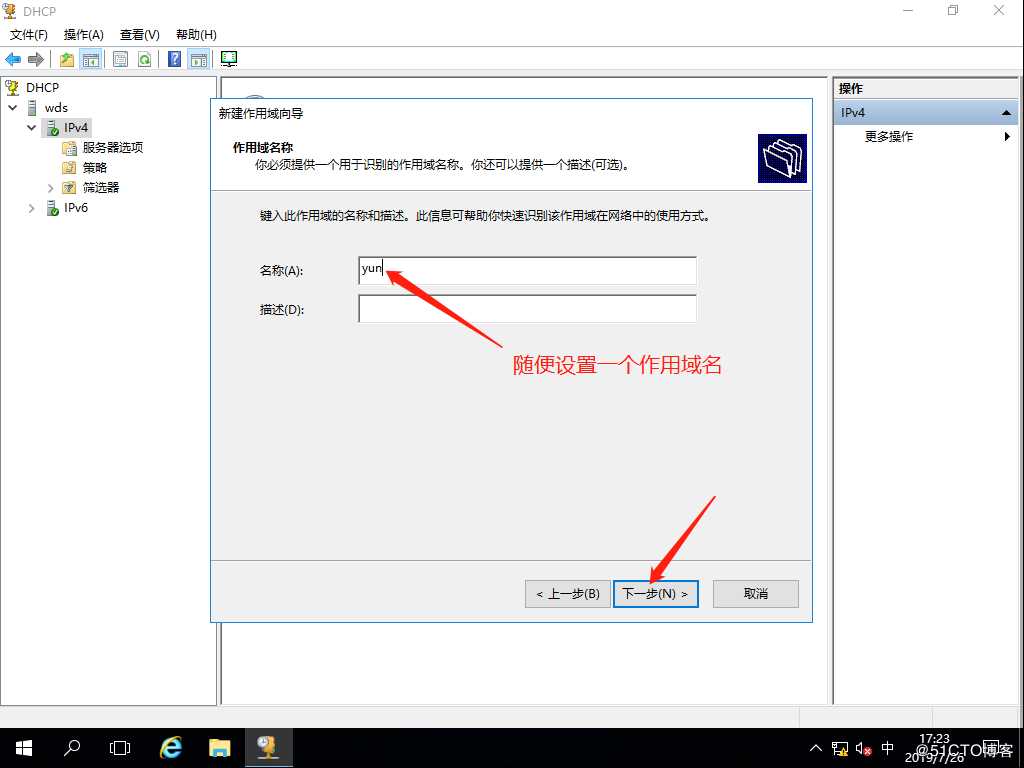Viewport: 1024px width, 768px height.
Task: Select 筛选器 in the tree
Action: [x=101, y=188]
